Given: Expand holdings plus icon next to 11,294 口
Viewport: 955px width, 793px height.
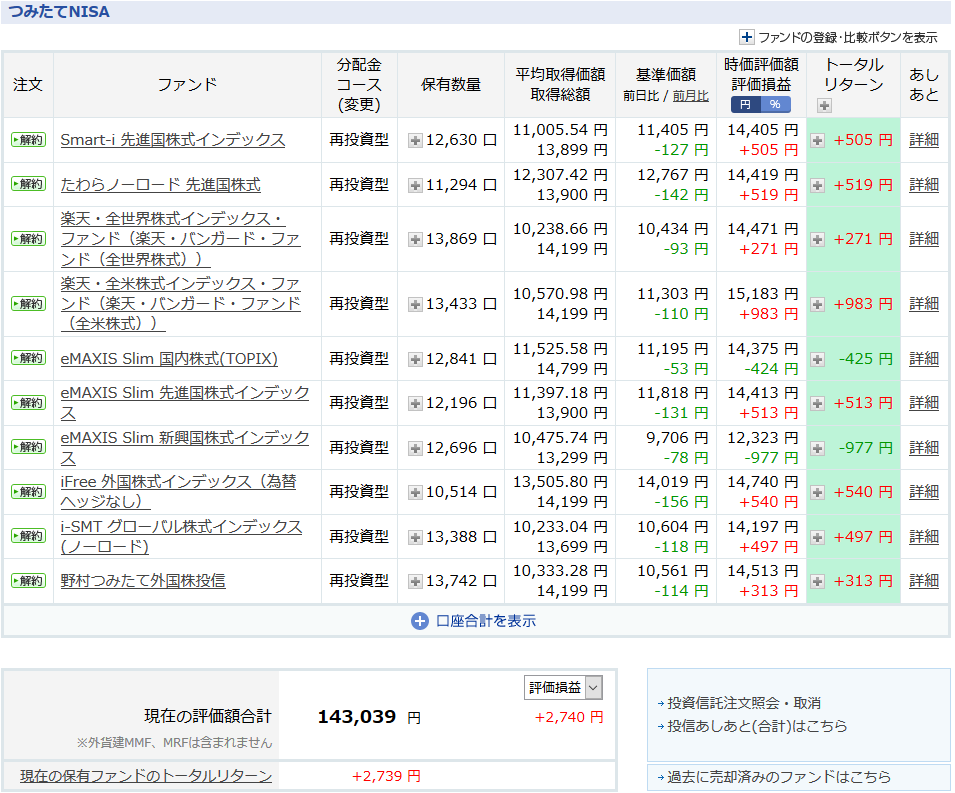Looking at the screenshot, I should [x=415, y=185].
